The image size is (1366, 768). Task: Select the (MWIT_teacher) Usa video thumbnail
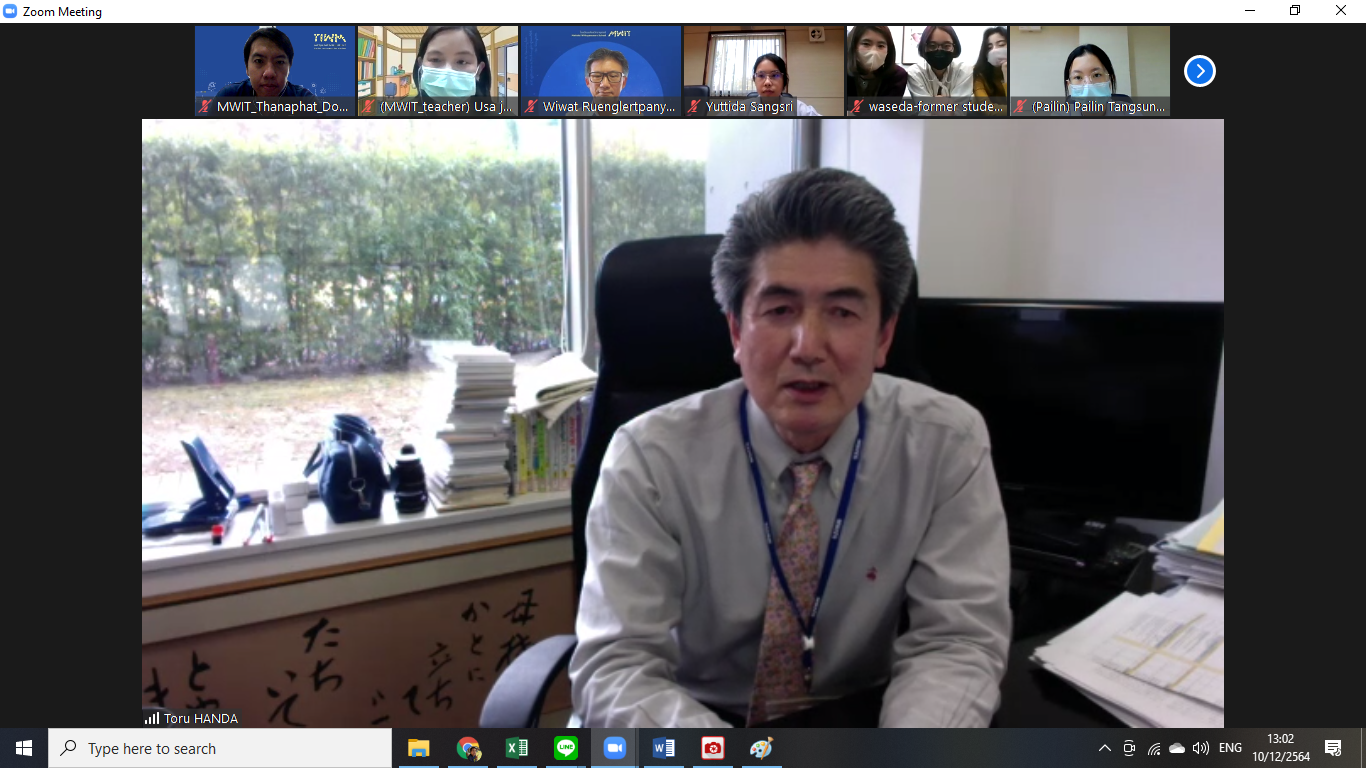tap(438, 70)
